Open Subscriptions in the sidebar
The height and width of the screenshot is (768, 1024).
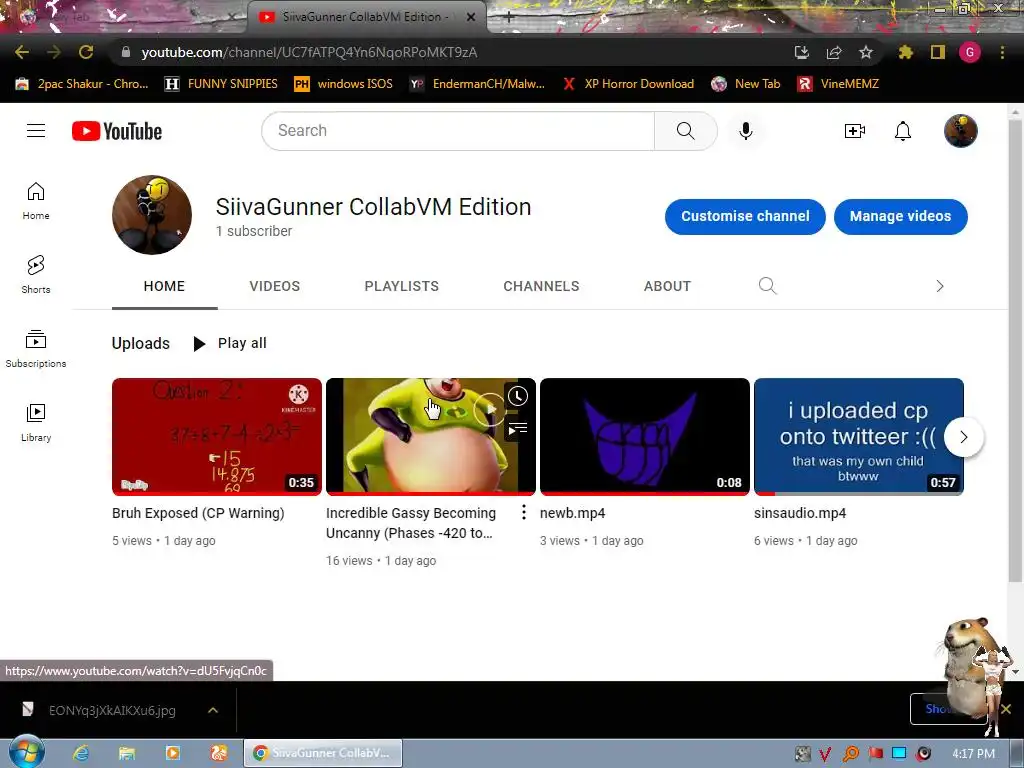(36, 349)
